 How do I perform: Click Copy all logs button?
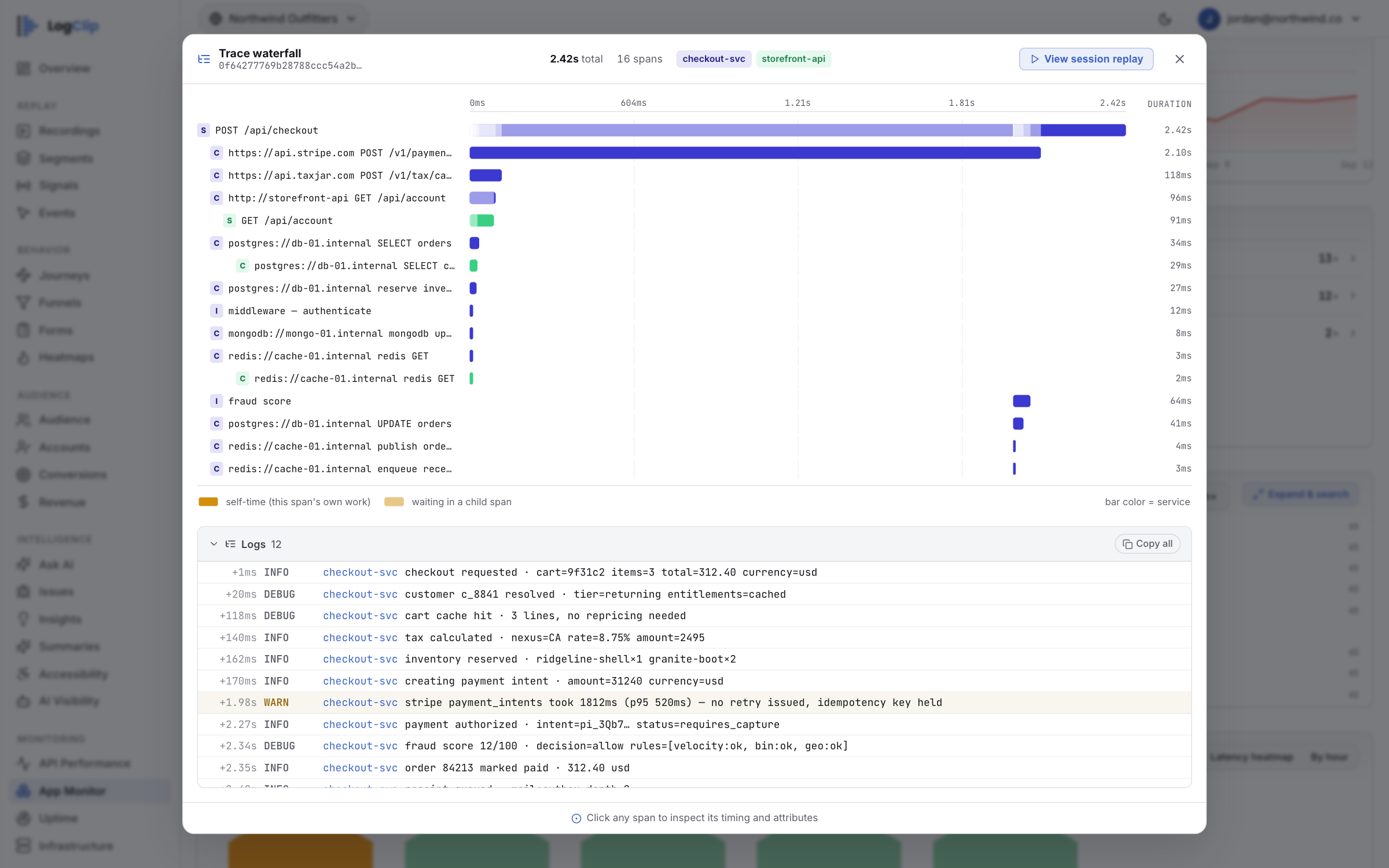tap(1147, 544)
